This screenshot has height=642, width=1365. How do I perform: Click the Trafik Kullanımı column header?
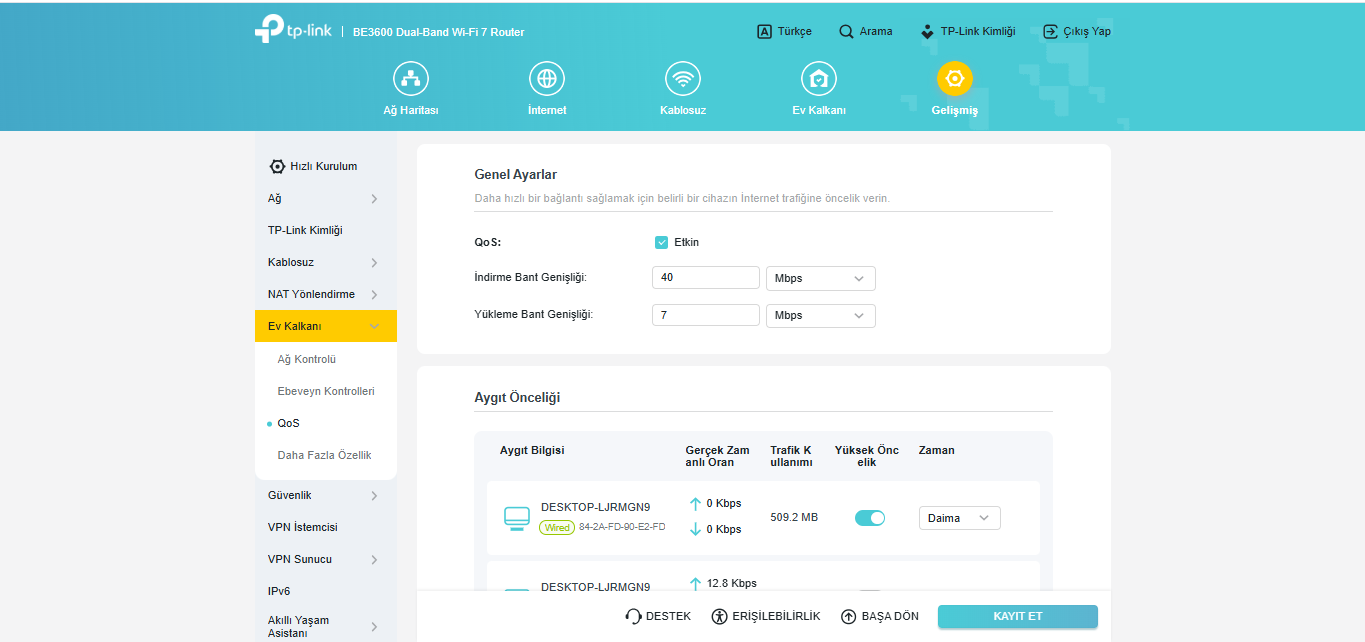click(x=791, y=456)
